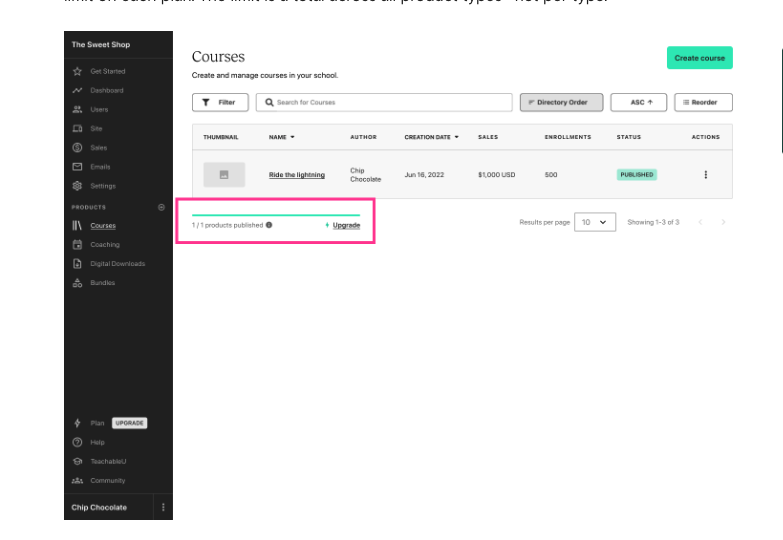The height and width of the screenshot is (540, 783).
Task: Click the Plan lightning bolt icon
Action: point(77,423)
